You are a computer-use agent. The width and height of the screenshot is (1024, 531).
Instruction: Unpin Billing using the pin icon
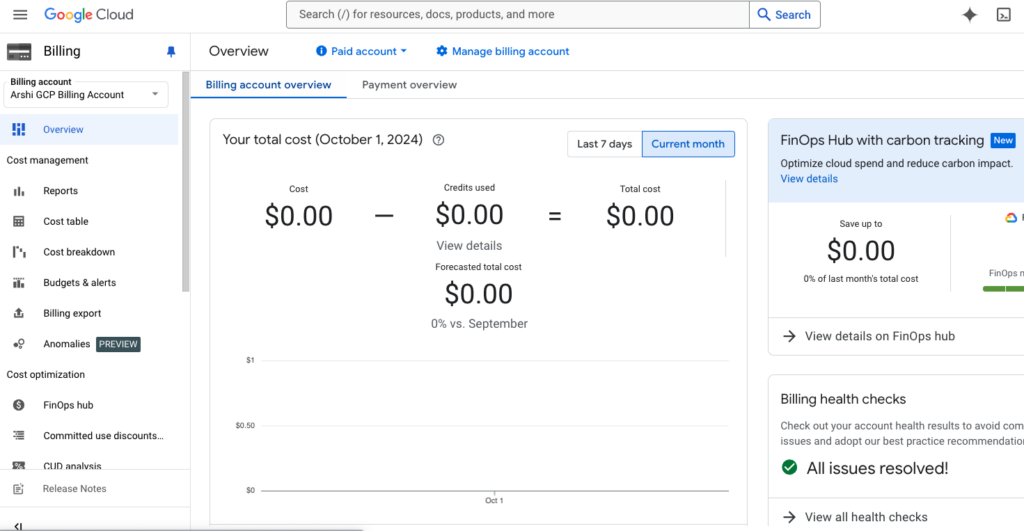171,52
